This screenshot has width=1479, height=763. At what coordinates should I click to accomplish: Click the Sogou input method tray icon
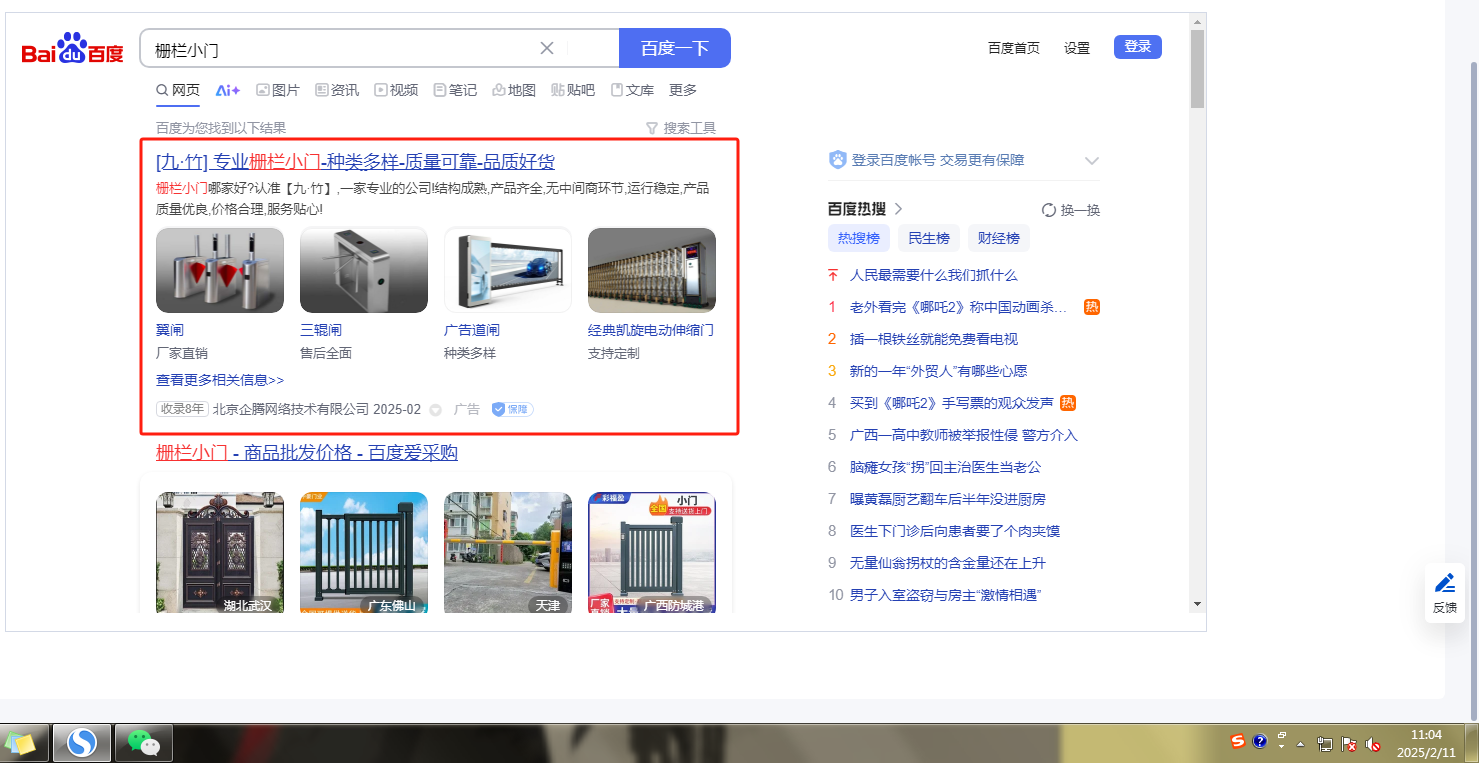(x=1238, y=742)
